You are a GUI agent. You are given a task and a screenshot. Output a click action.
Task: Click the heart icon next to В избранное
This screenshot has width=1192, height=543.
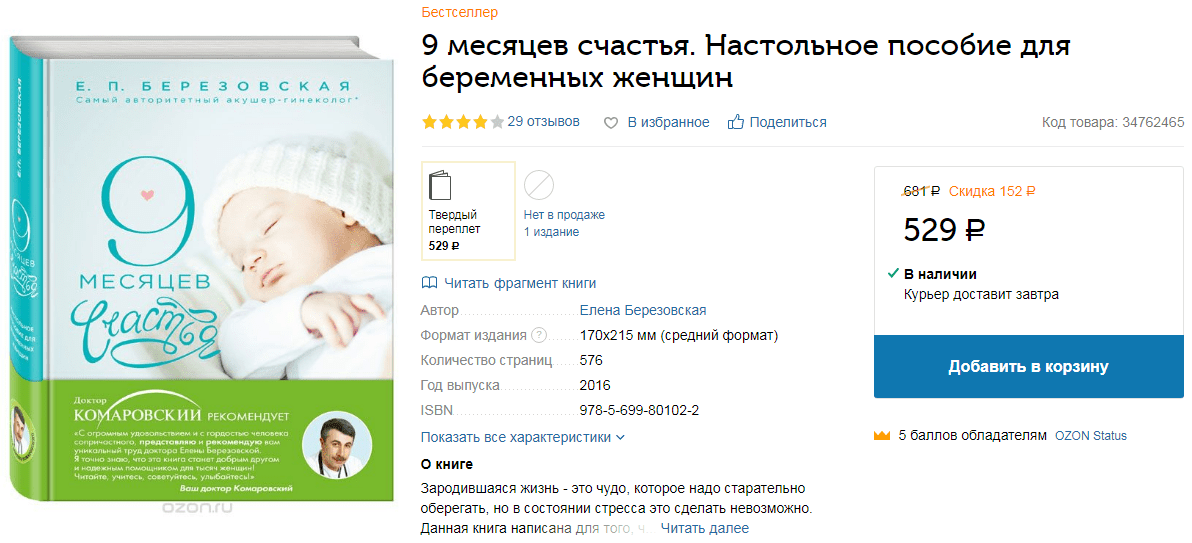point(610,122)
